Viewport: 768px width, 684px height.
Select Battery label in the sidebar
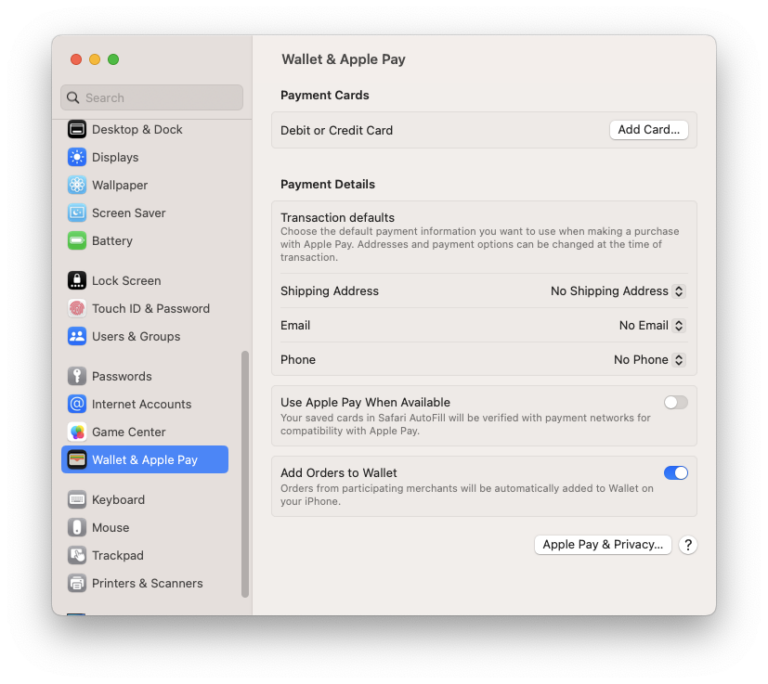112,241
